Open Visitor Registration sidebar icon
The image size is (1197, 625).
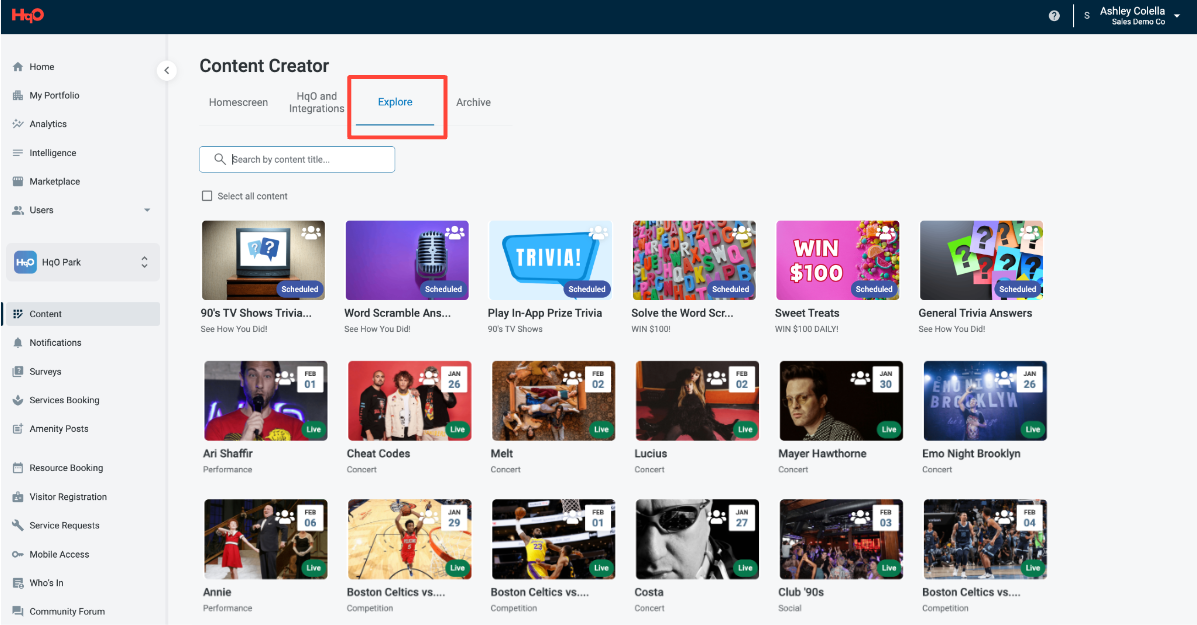pyautogui.click(x=18, y=497)
